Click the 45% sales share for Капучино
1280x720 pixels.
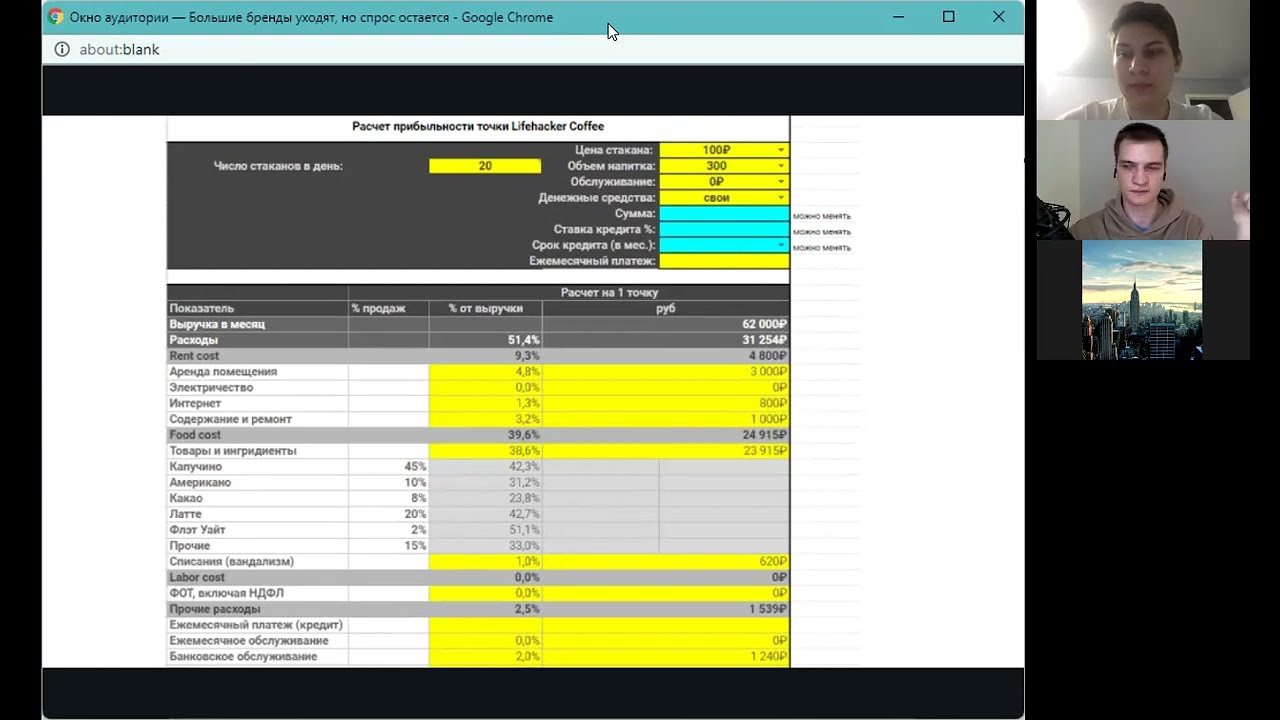[415, 467]
